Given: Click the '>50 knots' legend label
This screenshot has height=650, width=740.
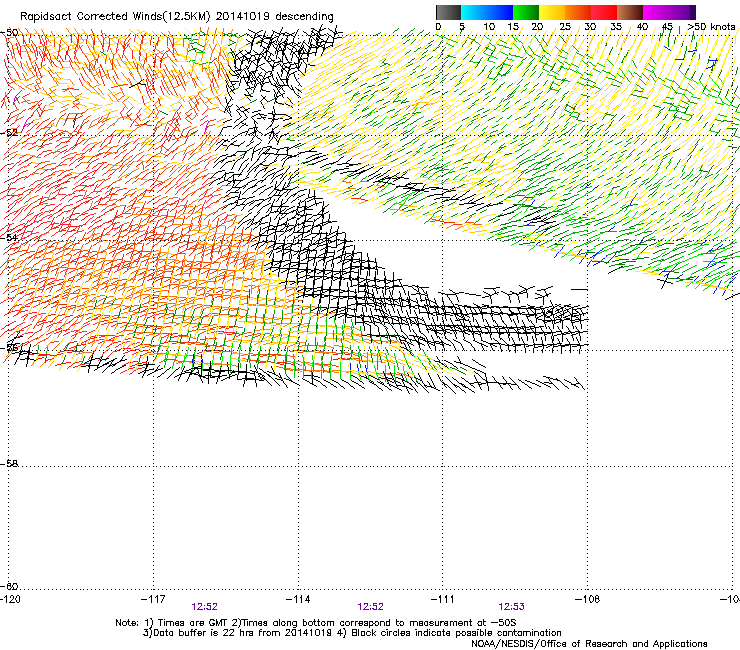Looking at the screenshot, I should click(711, 26).
